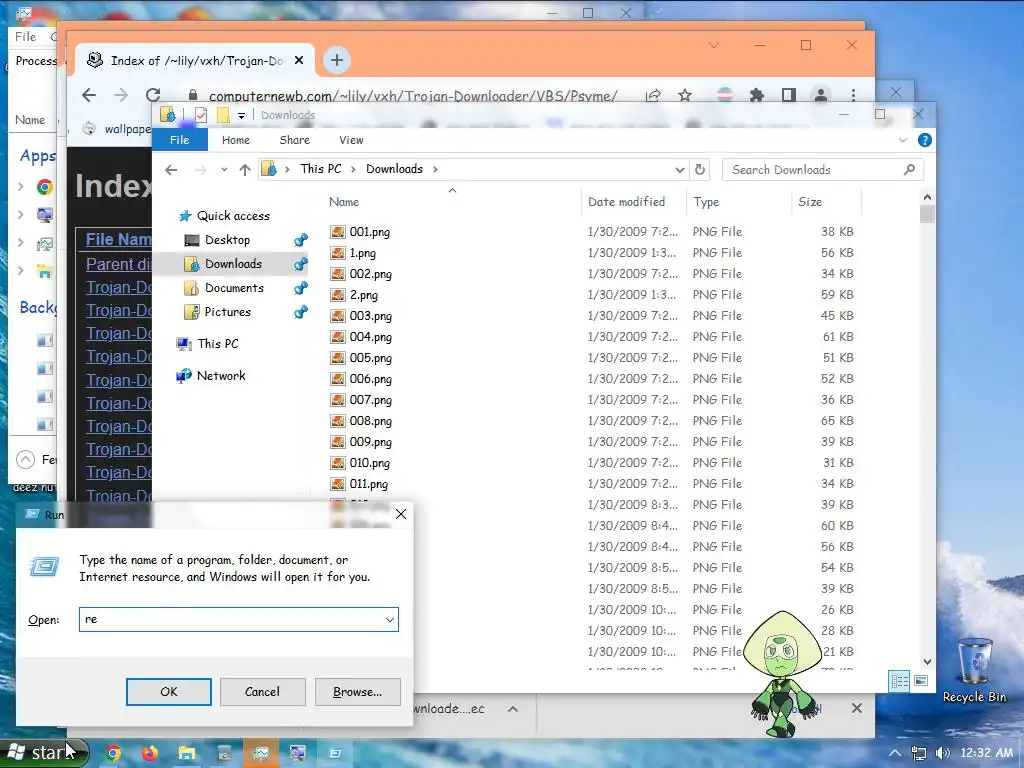Open Chrome three-dot menu

click(853, 95)
